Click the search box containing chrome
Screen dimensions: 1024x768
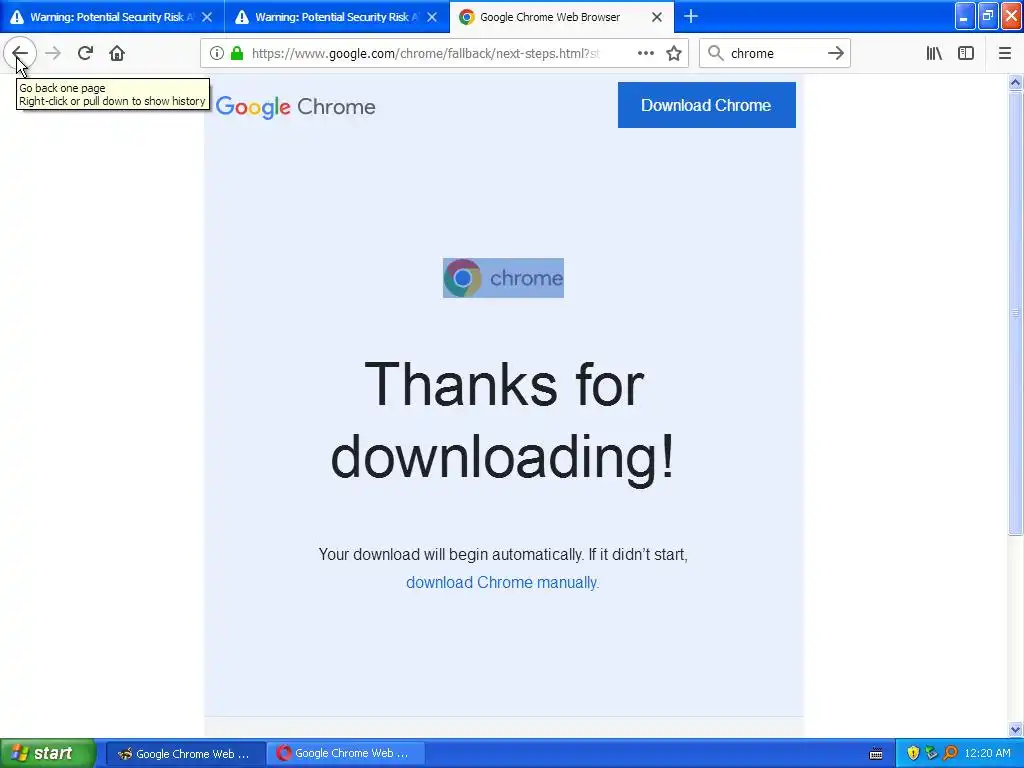(x=774, y=54)
